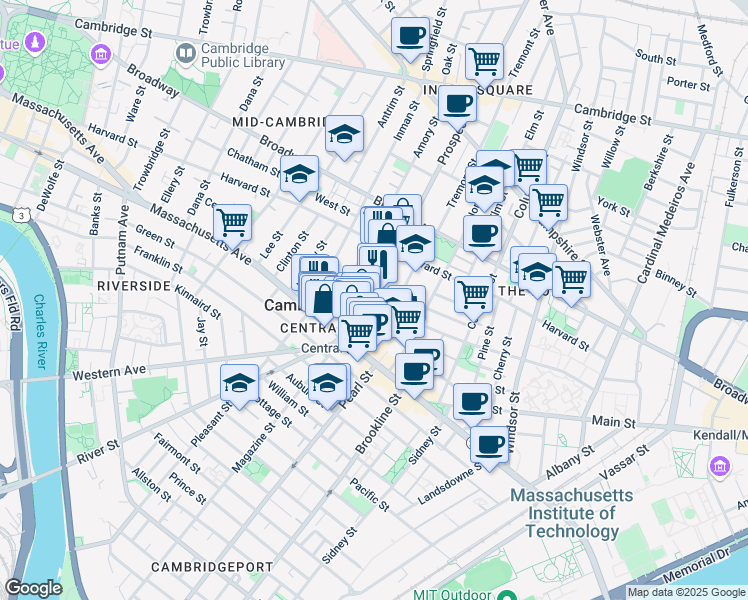Select the Albany St street label
Viewport: 748px width, 600px height.
point(570,462)
